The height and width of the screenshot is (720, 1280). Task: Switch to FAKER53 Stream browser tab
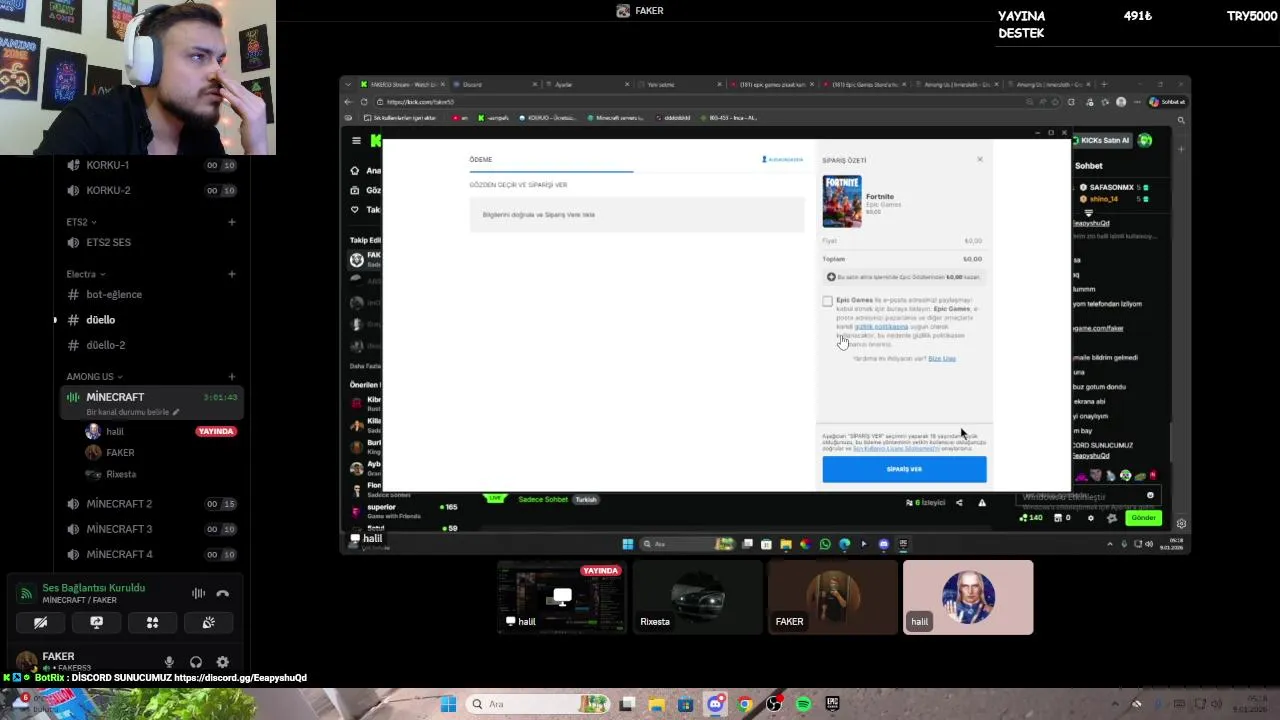coord(404,85)
